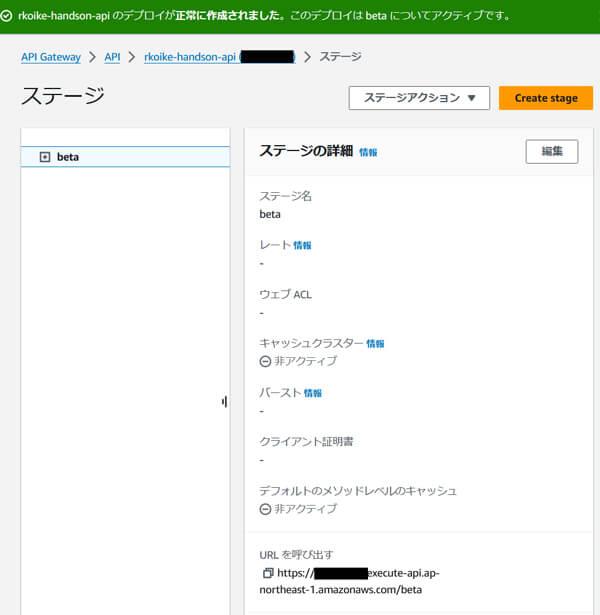The height and width of the screenshot is (615, 600).
Task: Click the invoke URL text
Action: [349, 581]
